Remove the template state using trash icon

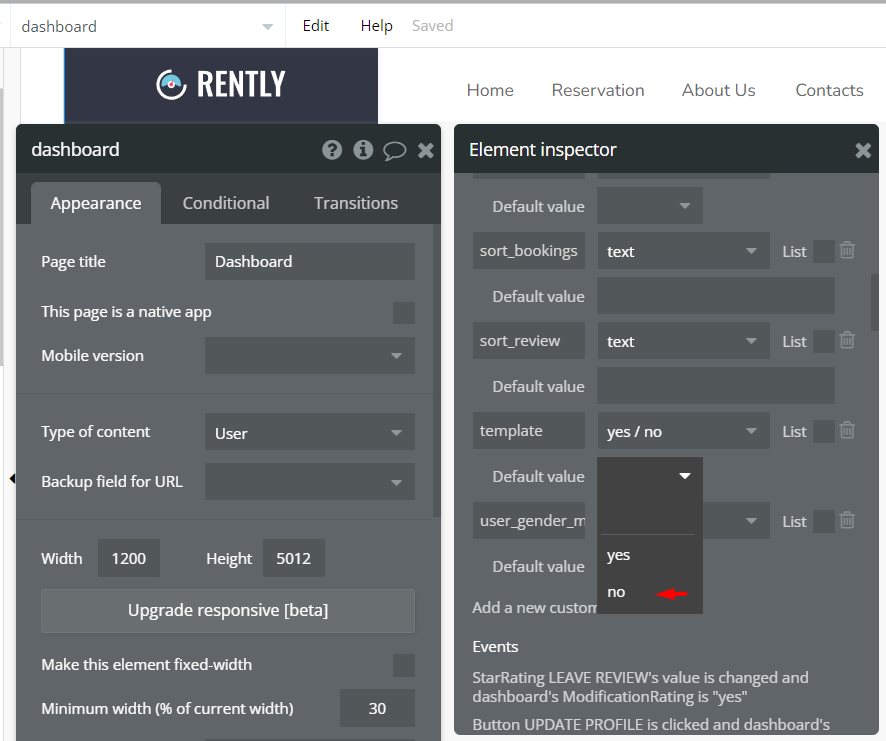click(847, 431)
